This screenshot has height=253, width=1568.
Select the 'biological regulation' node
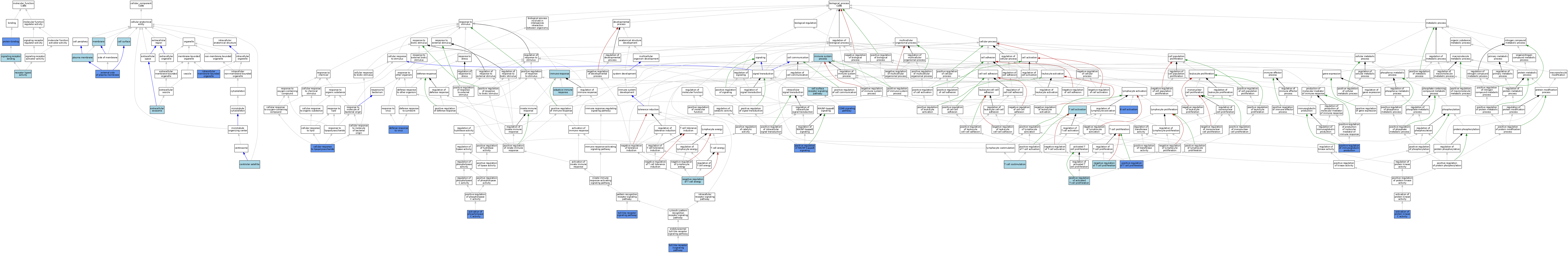pyautogui.click(x=805, y=23)
